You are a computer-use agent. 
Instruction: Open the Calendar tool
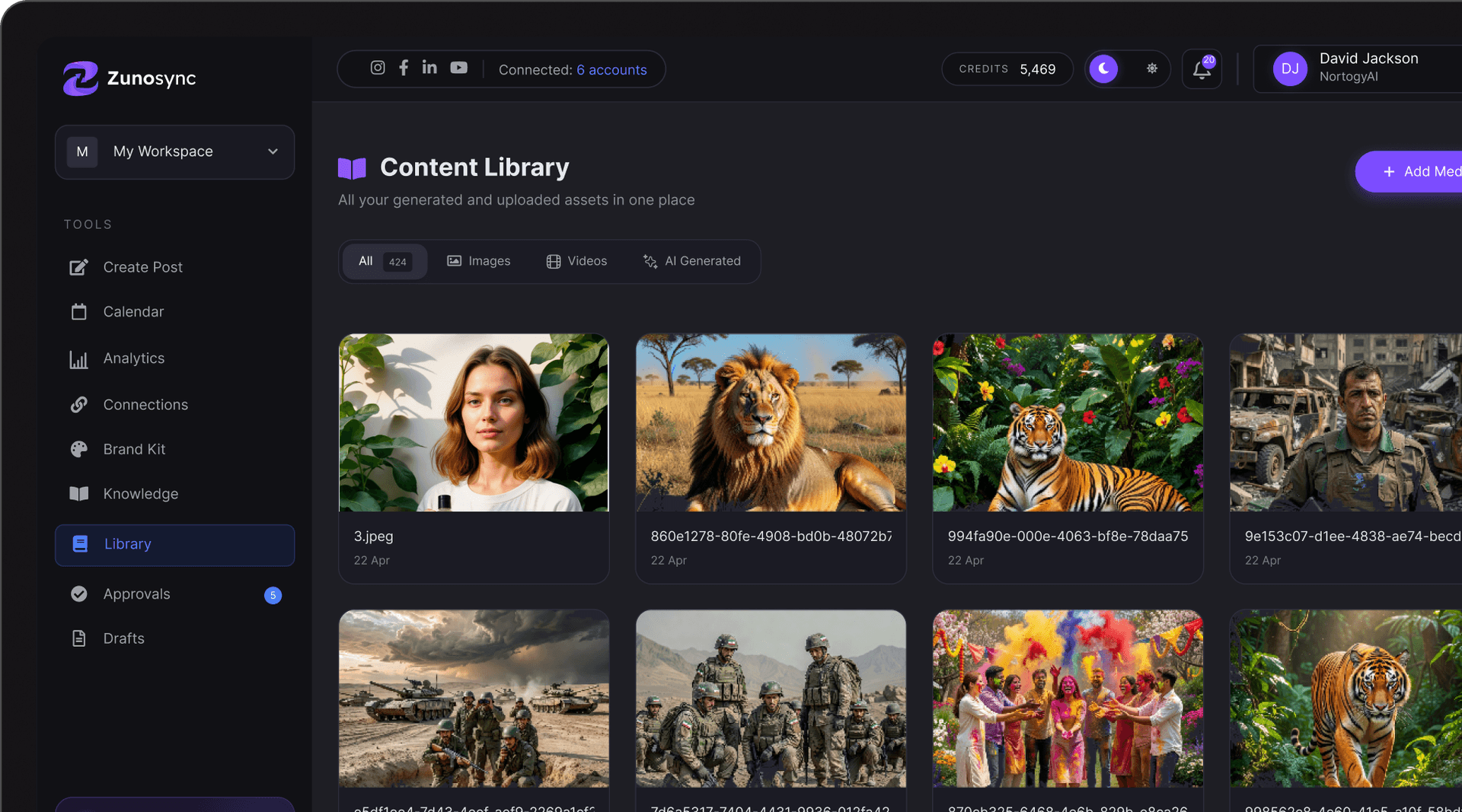click(133, 311)
